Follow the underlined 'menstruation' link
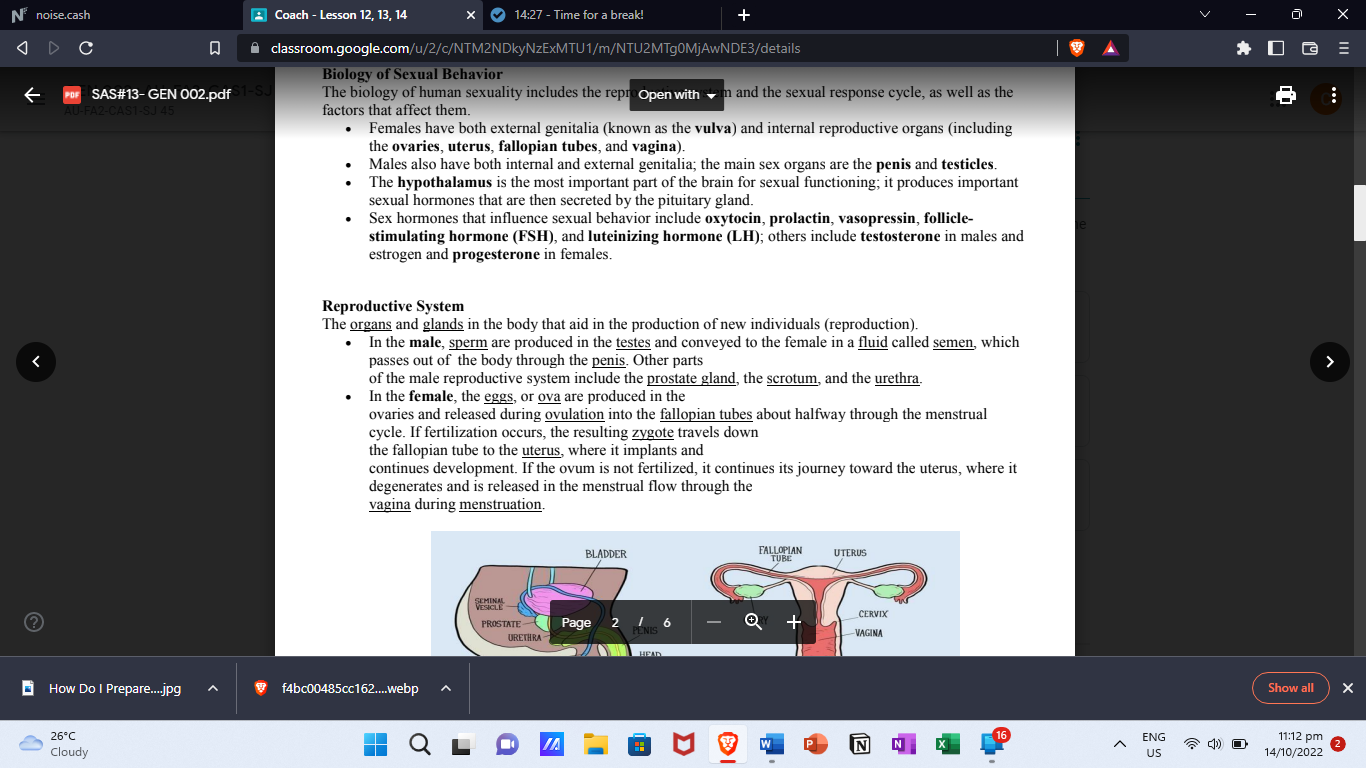Image resolution: width=1366 pixels, height=768 pixels. click(x=501, y=504)
